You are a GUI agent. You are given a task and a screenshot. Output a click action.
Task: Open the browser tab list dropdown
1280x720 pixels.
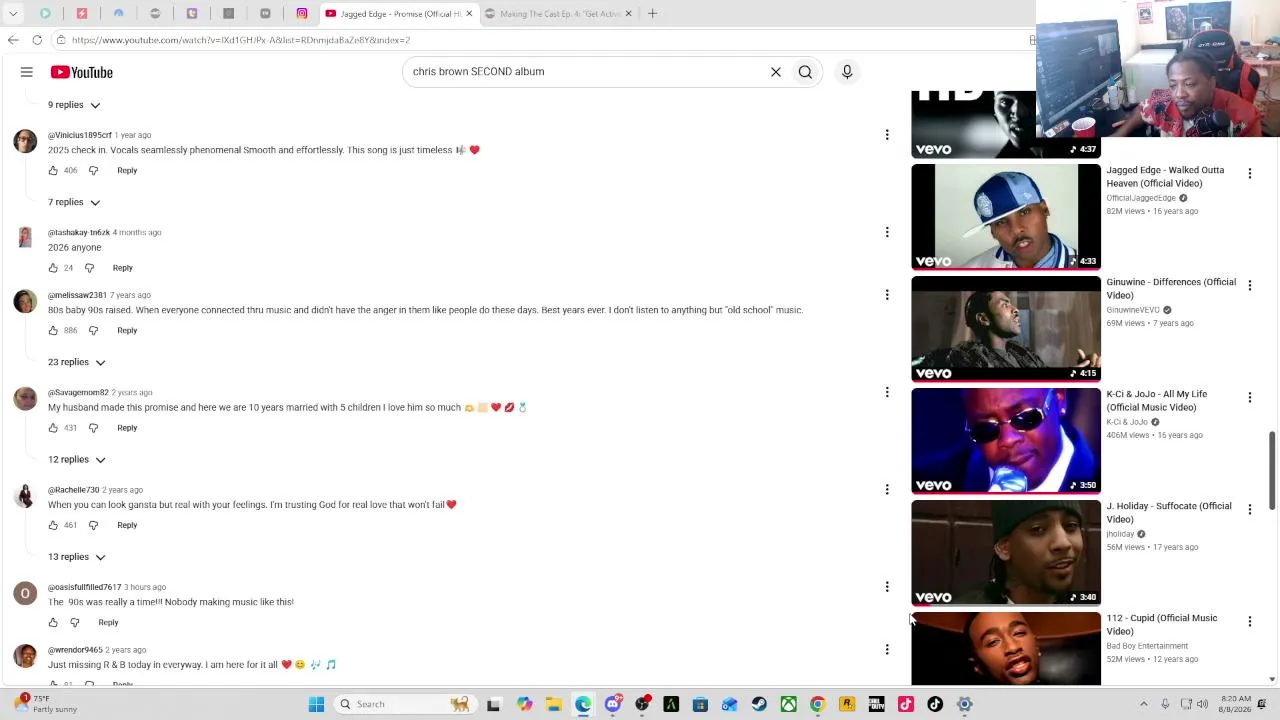(x=13, y=14)
